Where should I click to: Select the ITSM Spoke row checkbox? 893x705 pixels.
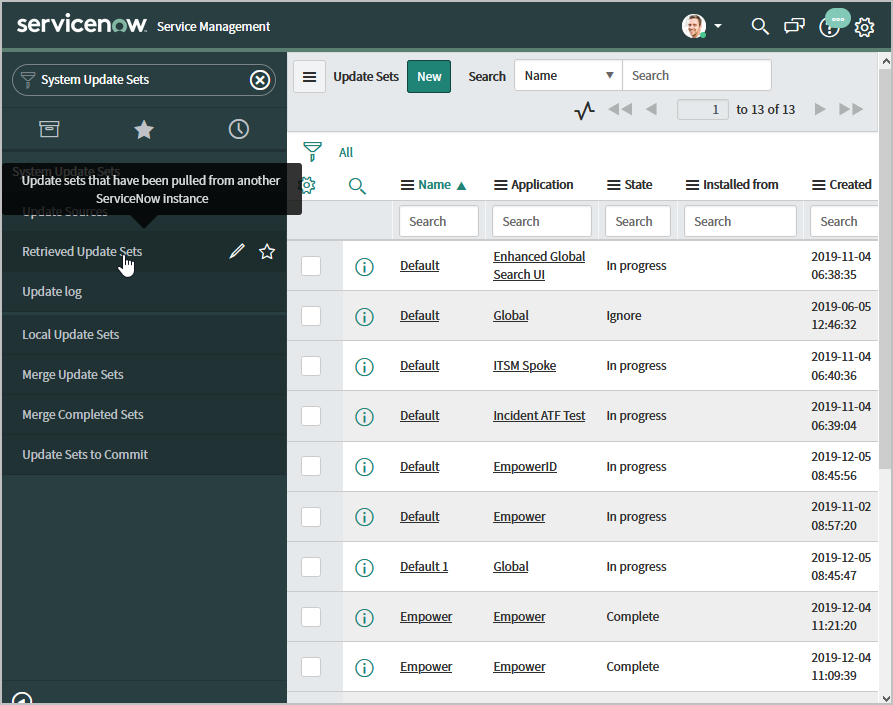pos(311,366)
